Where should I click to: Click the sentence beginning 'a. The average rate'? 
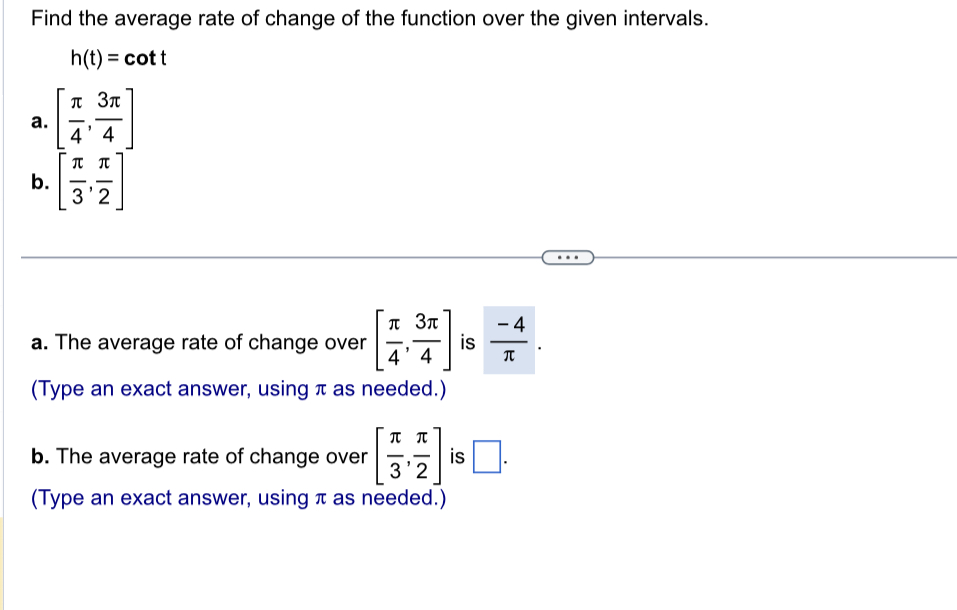click(x=194, y=342)
